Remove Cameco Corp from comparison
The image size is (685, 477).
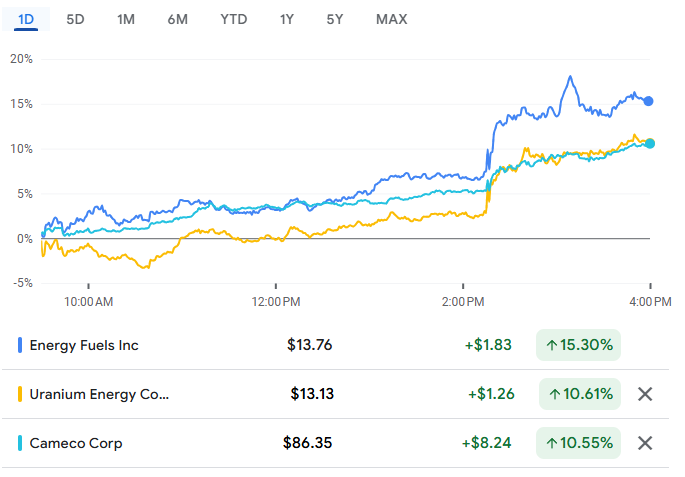[645, 443]
